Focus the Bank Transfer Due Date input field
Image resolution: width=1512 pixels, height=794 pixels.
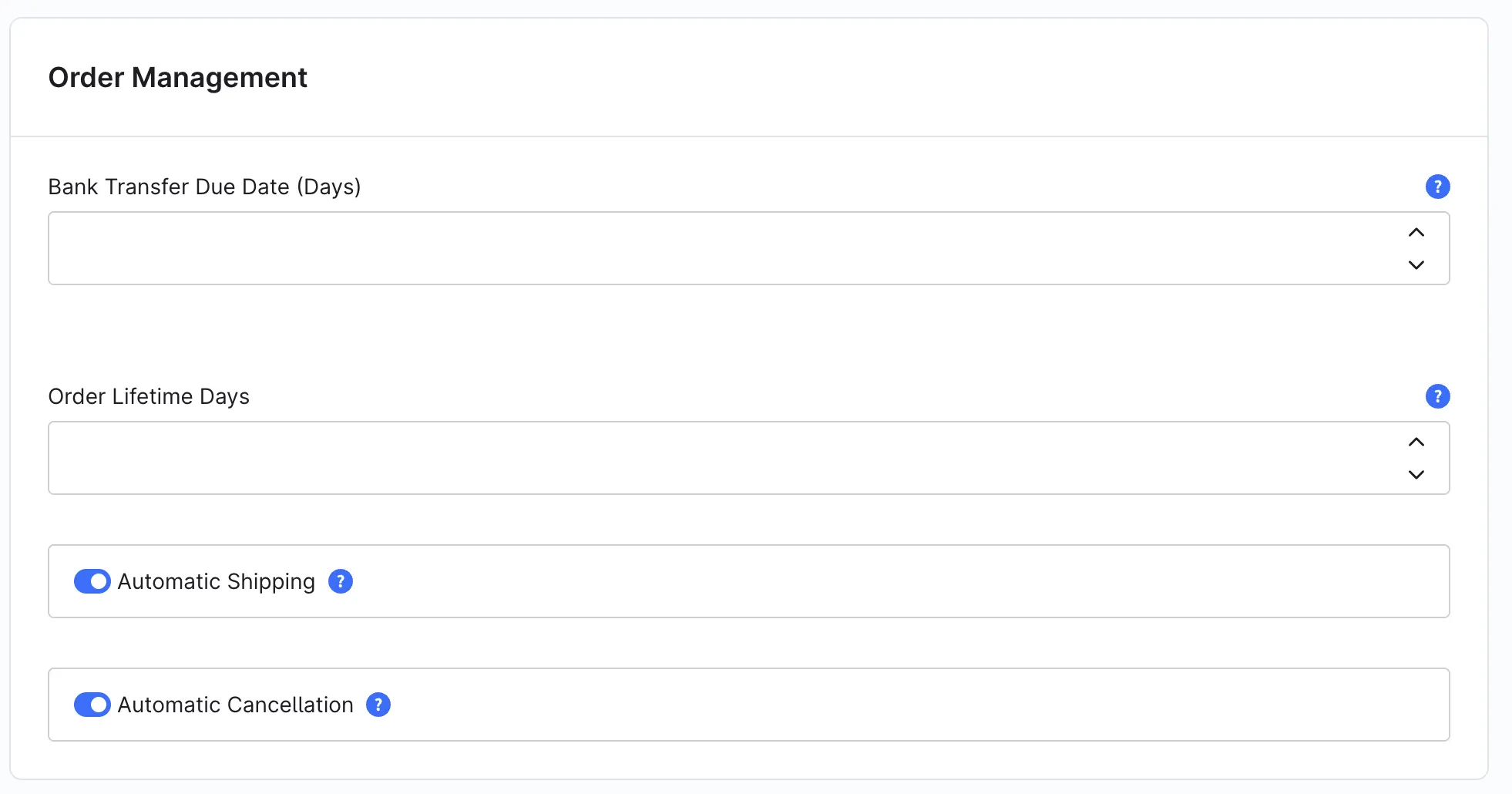[724, 248]
